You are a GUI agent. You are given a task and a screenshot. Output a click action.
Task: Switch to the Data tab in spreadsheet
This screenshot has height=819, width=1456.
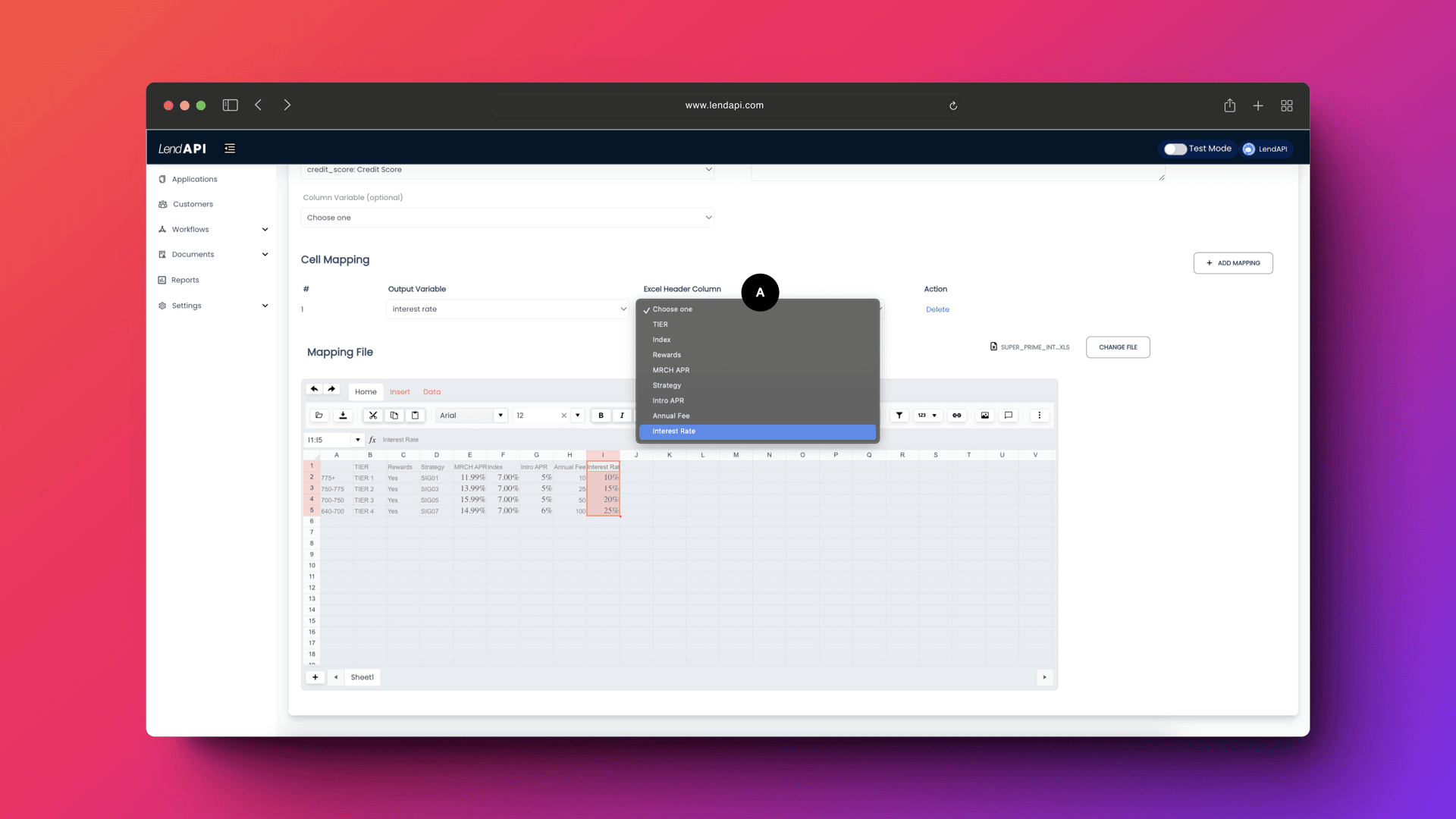point(432,391)
